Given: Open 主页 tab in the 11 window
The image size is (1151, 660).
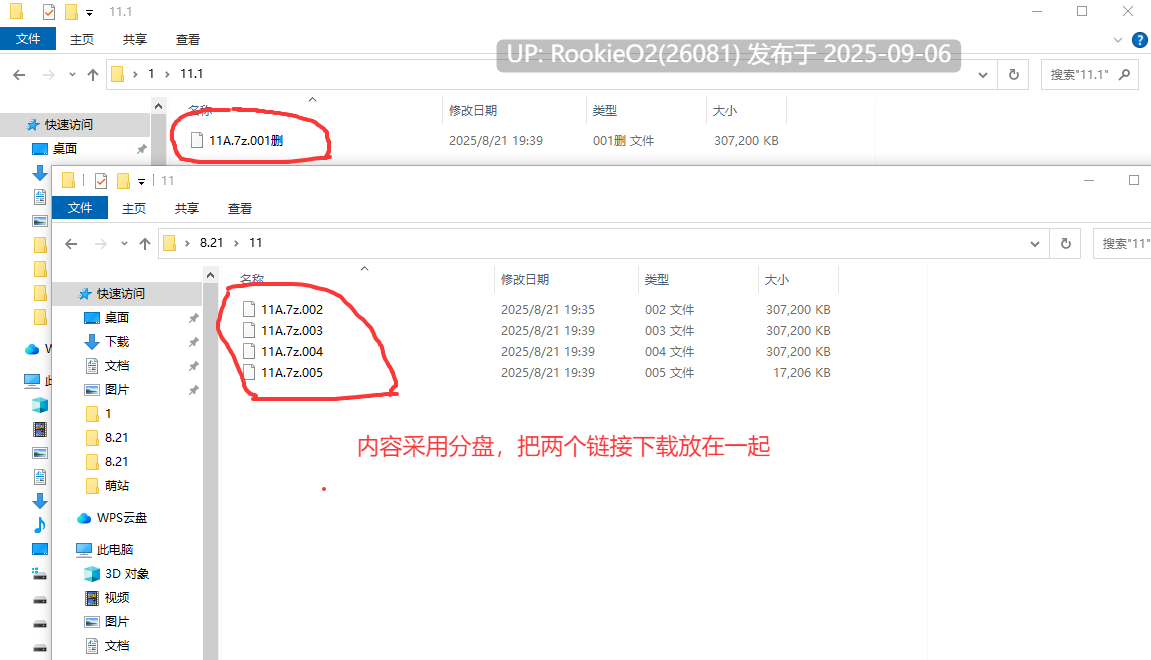Looking at the screenshot, I should coord(134,208).
